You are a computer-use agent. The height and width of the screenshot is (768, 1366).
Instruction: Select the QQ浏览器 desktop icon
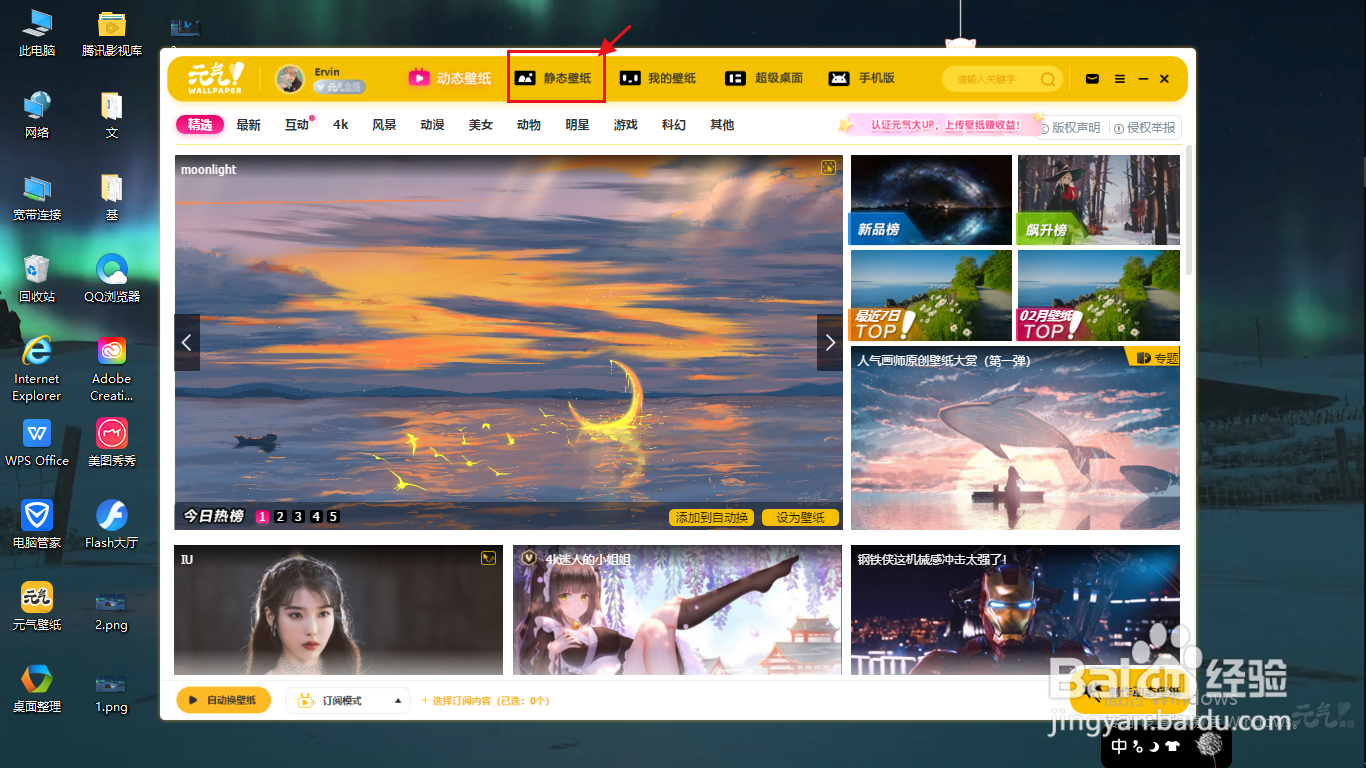point(112,278)
